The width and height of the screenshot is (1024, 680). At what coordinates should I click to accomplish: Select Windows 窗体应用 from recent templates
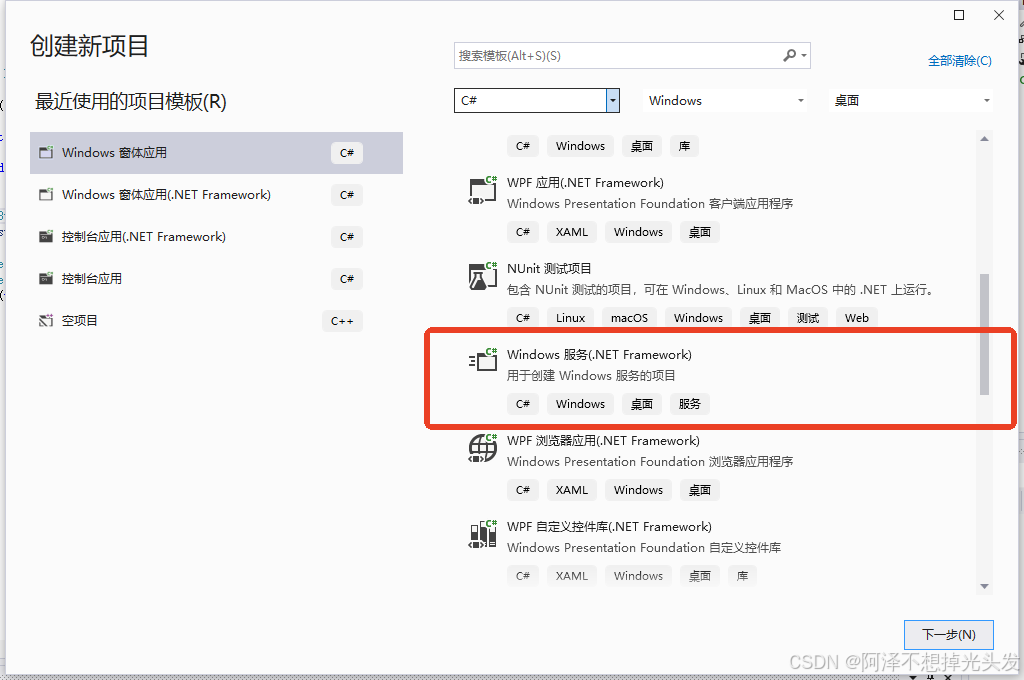(216, 153)
